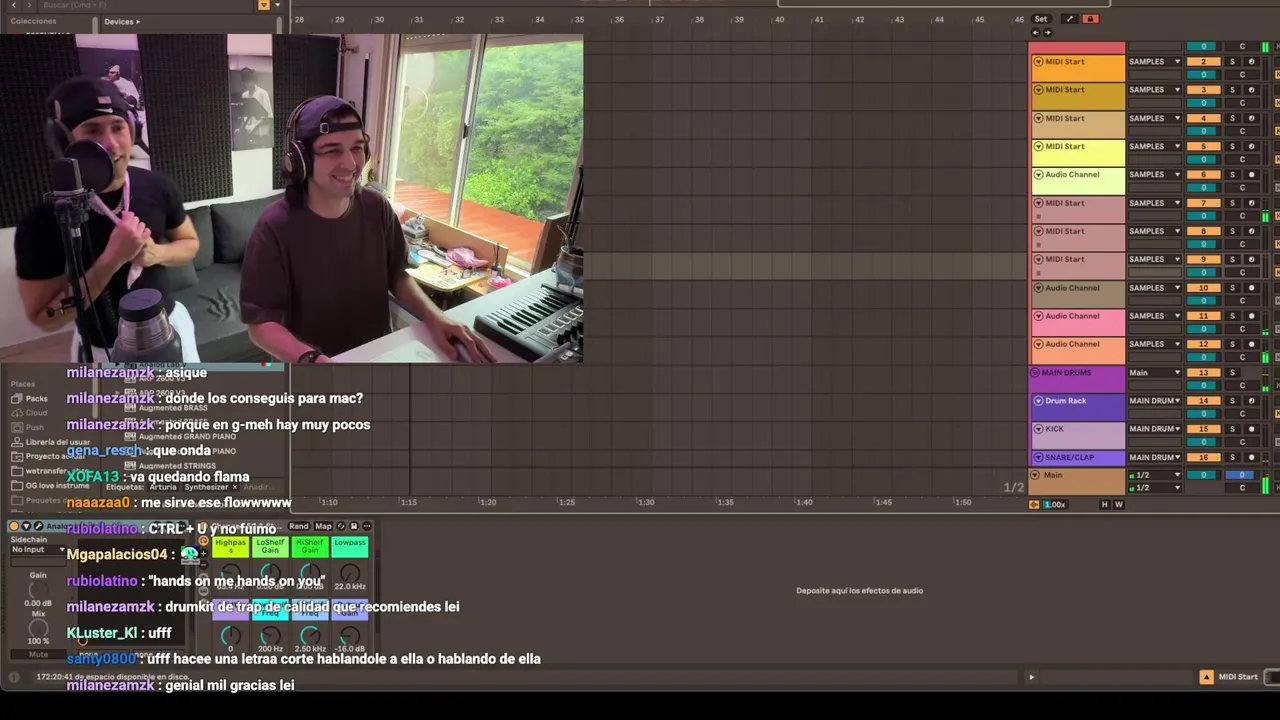Expand the Devices browser filter
The width and height of the screenshot is (1280, 720).
click(x=122, y=21)
